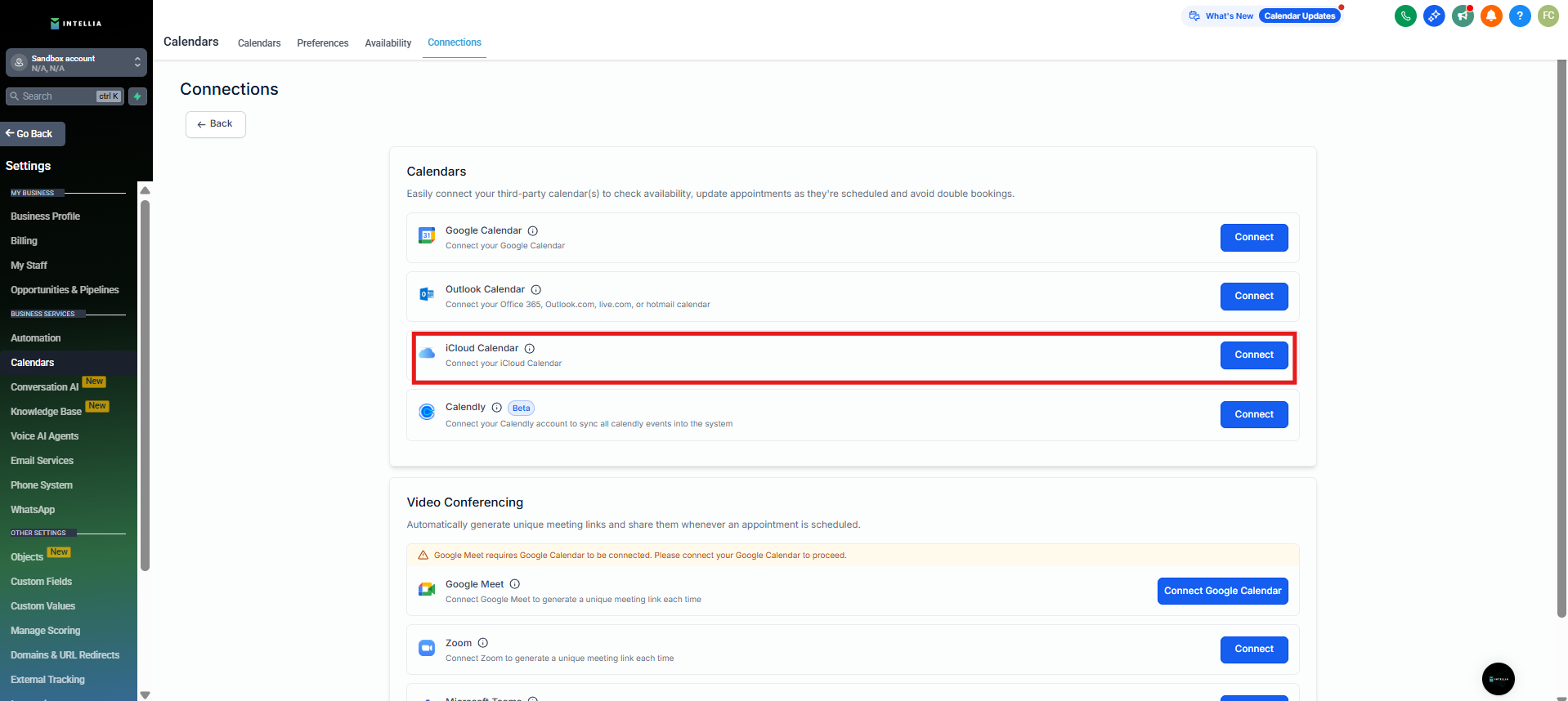Viewport: 1568px width, 701px height.
Task: Open Email Services settings
Action: tap(43, 461)
